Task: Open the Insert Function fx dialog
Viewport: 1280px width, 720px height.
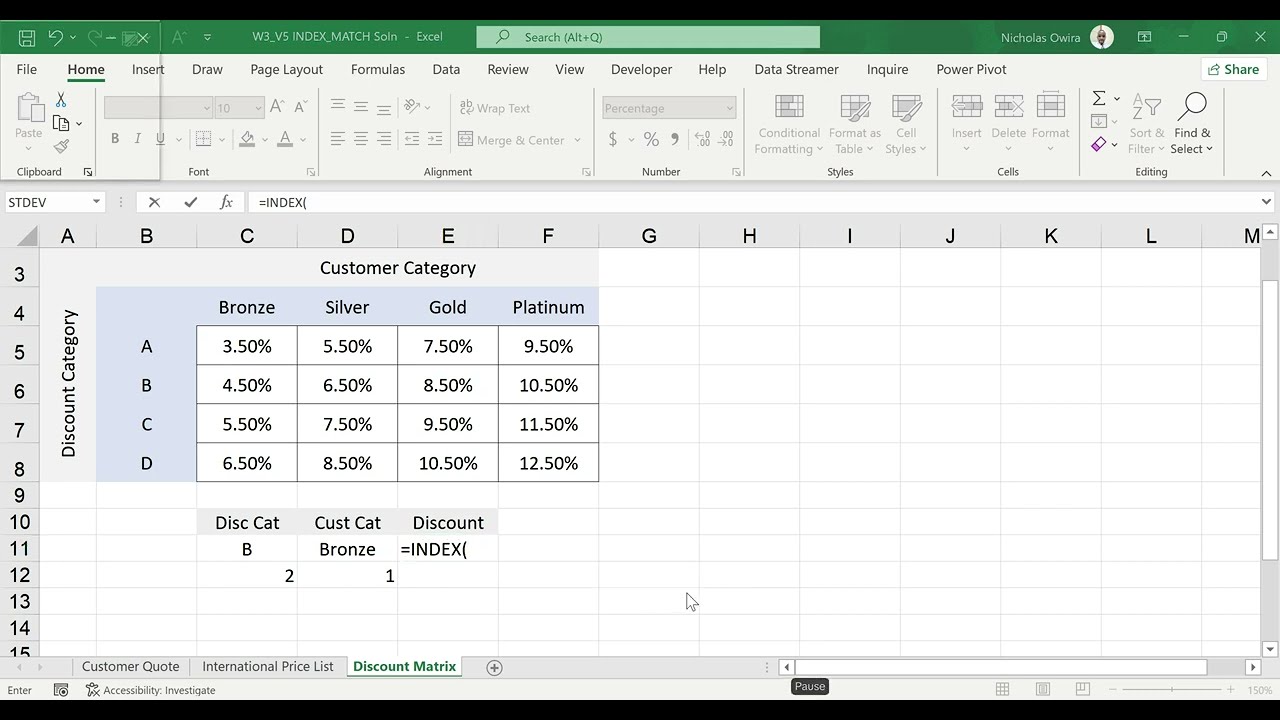Action: coord(226,202)
